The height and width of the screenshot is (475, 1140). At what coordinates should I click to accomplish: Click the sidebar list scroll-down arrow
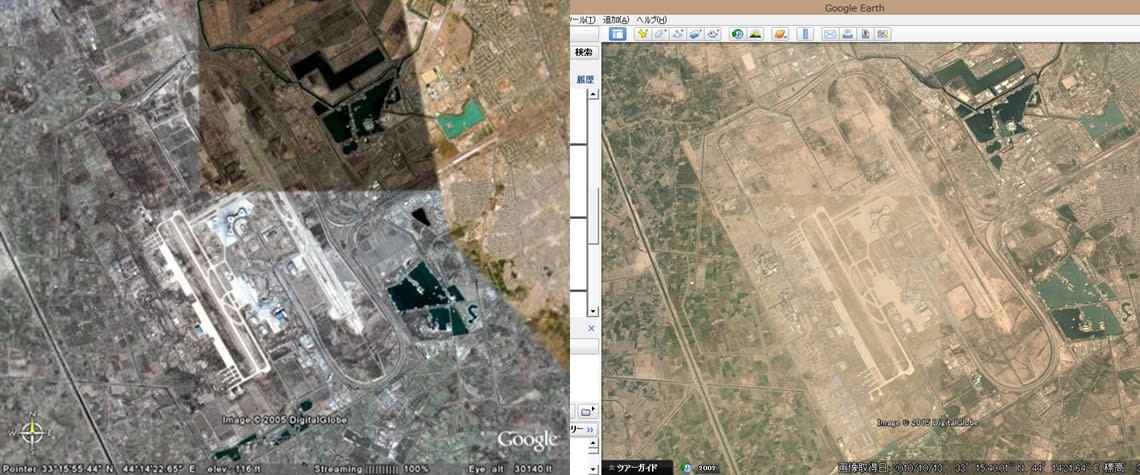pyautogui.click(x=593, y=311)
